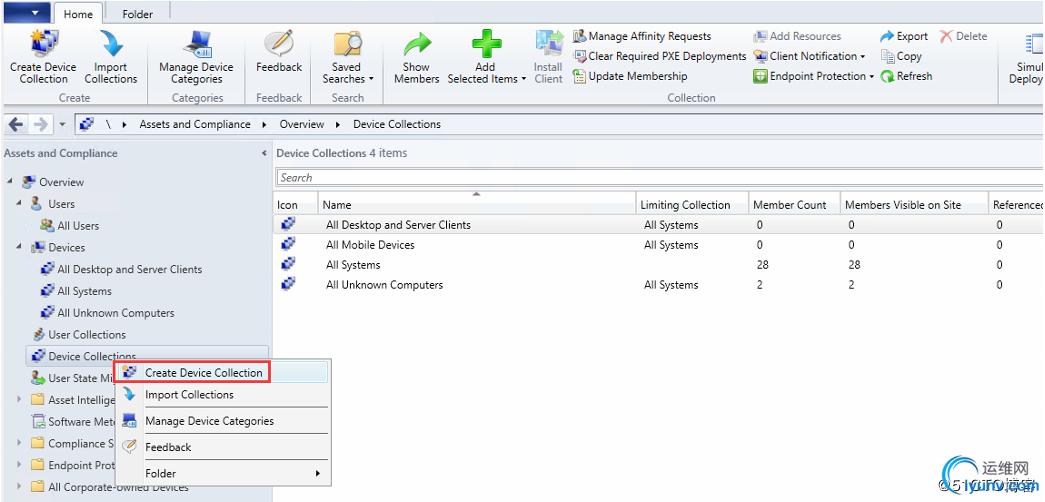The image size is (1045, 502).
Task: Collapse the Users tree node
Action: click(19, 204)
